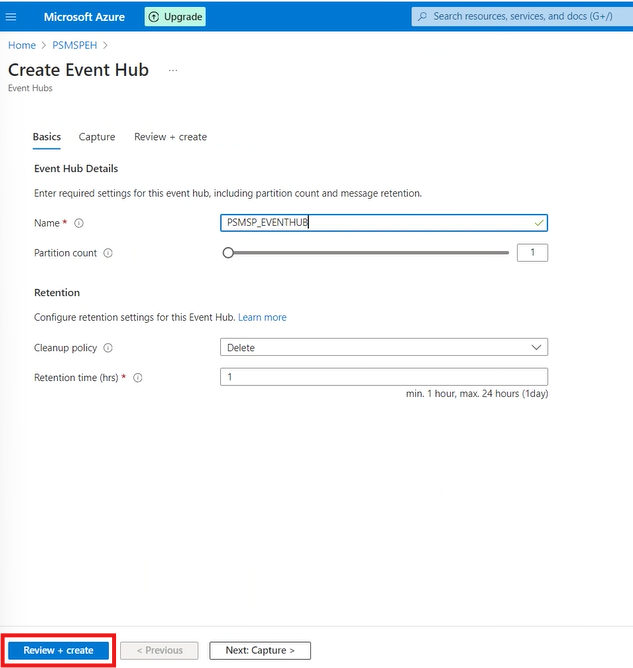Expand the Cleanup policy dropdown

(383, 348)
